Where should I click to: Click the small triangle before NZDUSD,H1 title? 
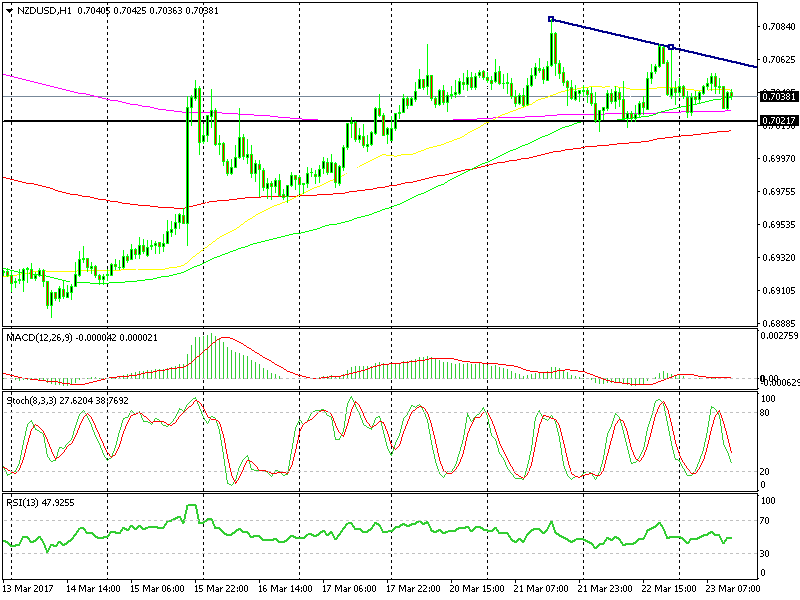[9, 11]
